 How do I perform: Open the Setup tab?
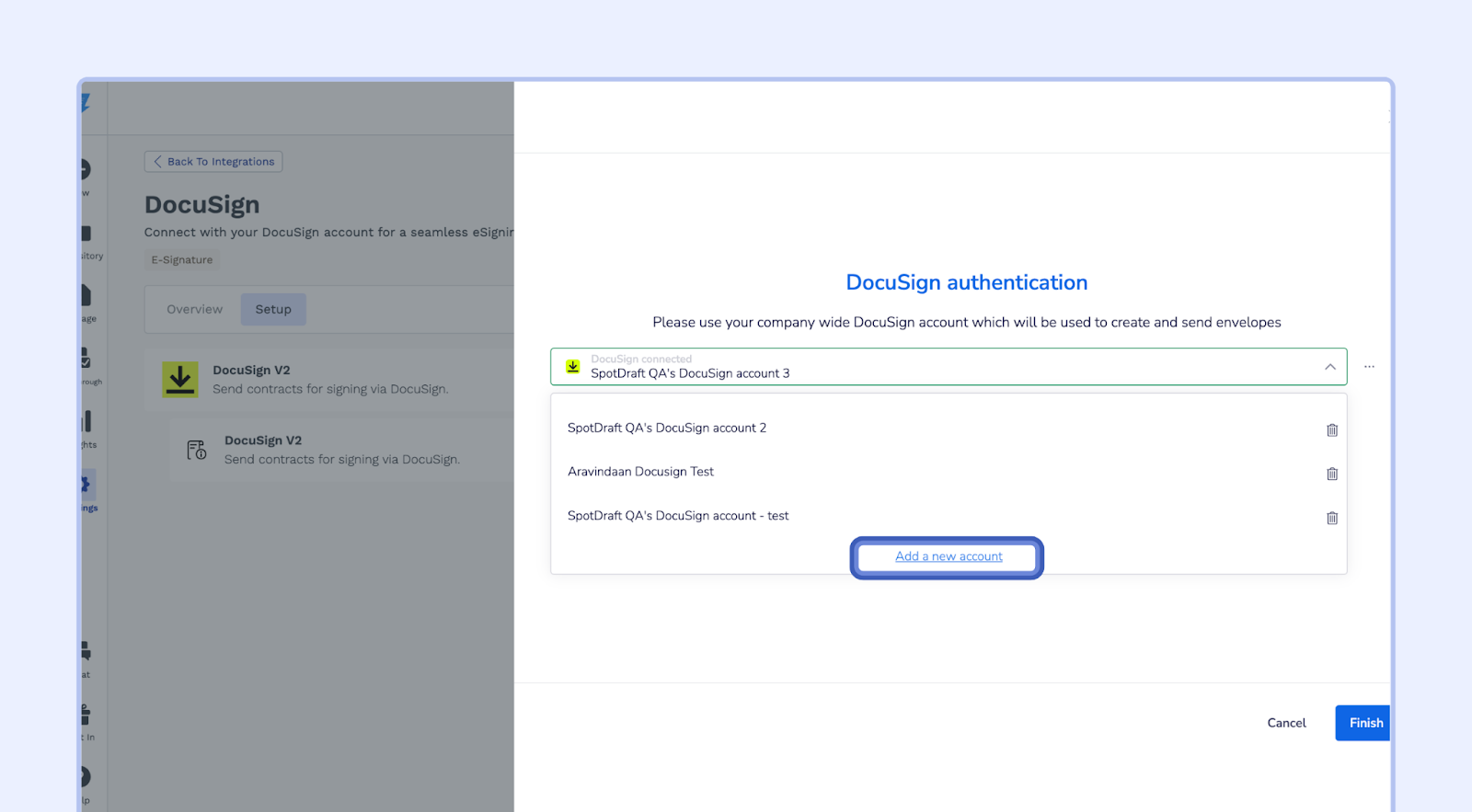pos(273,310)
